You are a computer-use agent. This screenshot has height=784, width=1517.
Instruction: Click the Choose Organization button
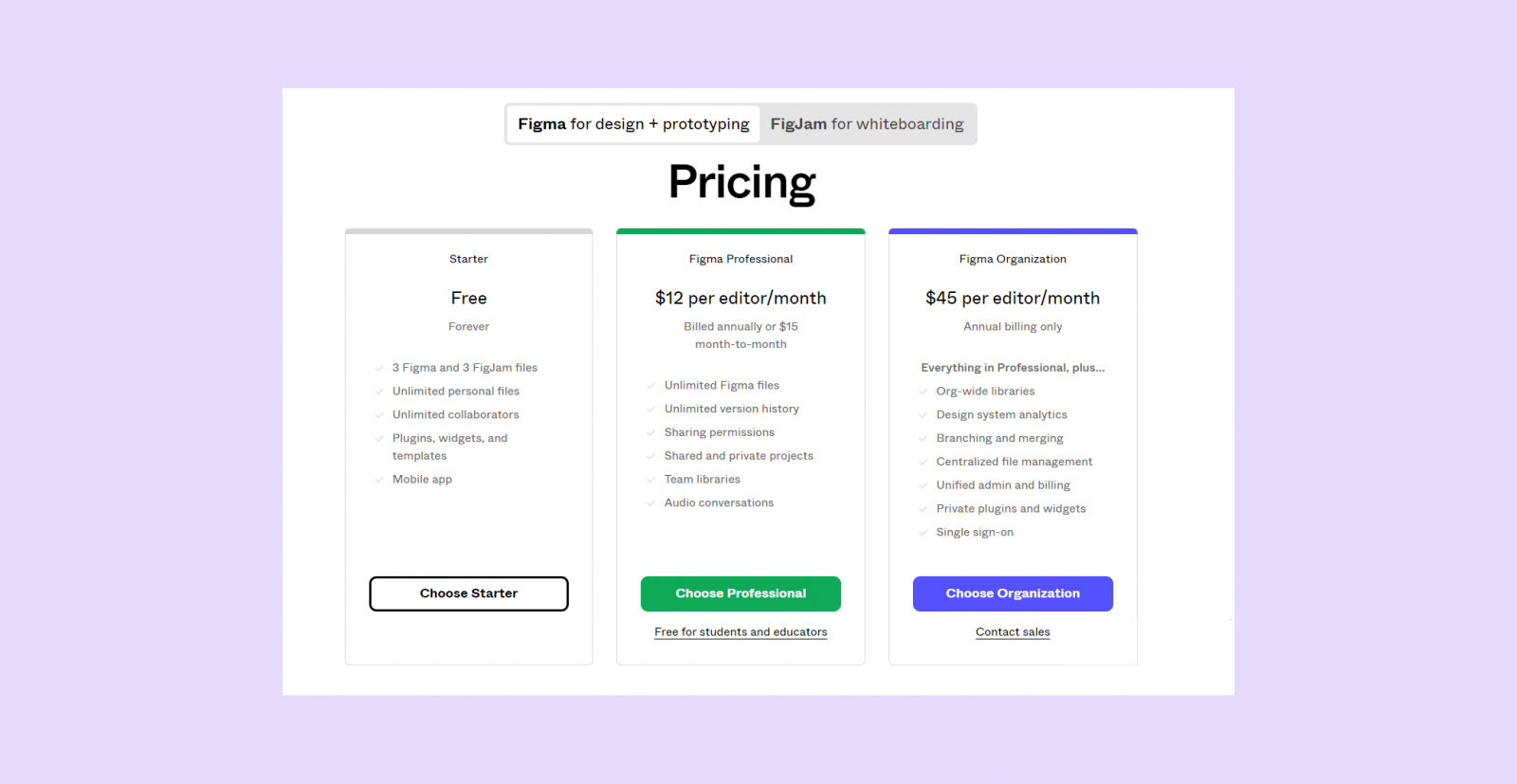1013,593
